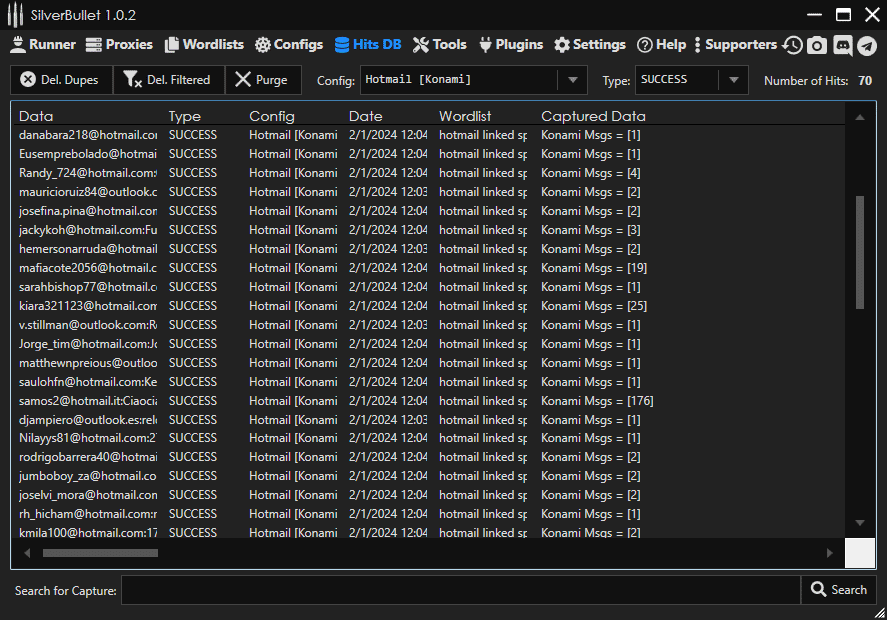Open the Wordlists tab
This screenshot has height=620, width=887.
click(x=204, y=45)
